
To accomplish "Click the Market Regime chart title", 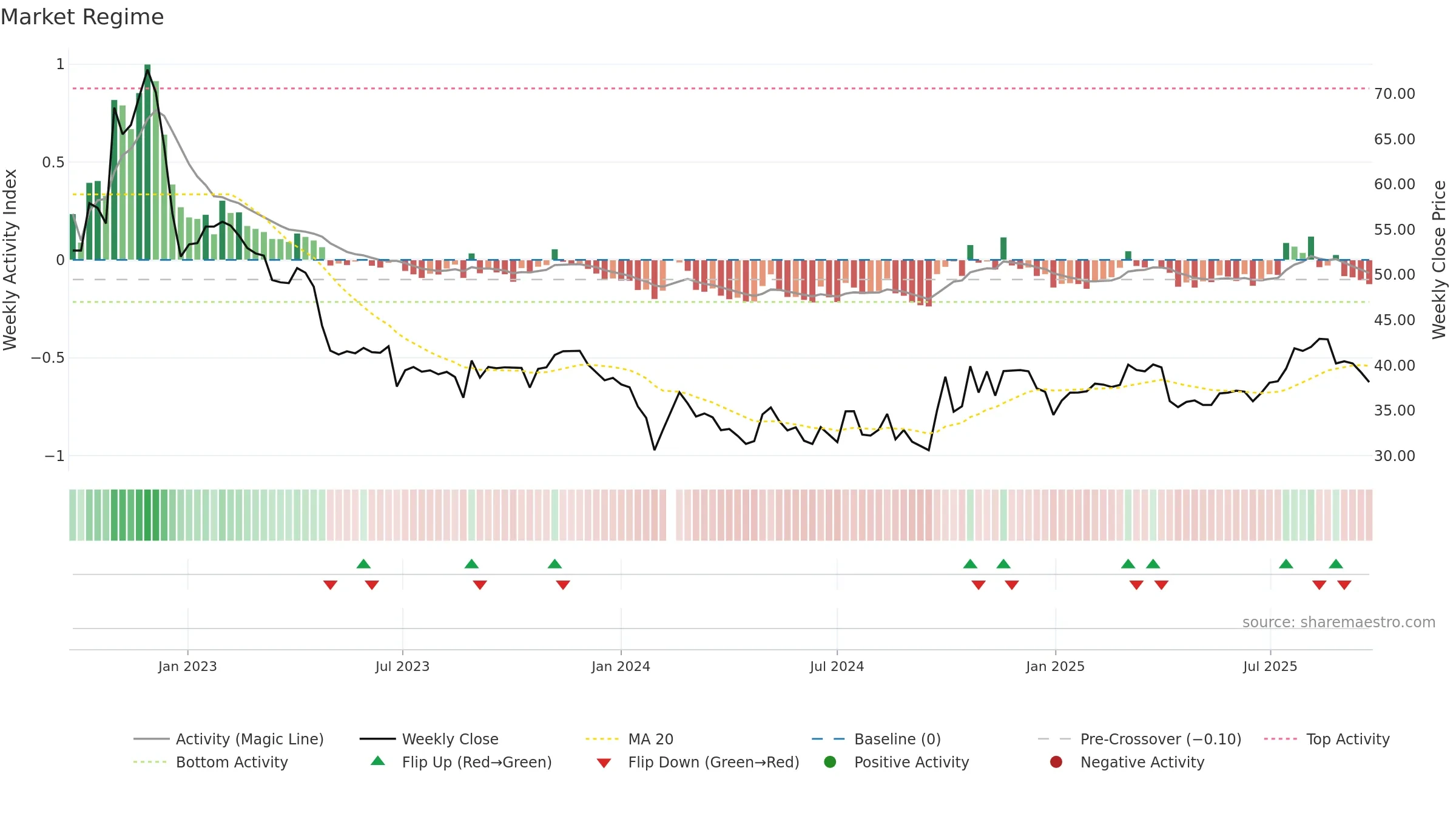I will pyautogui.click(x=83, y=17).
